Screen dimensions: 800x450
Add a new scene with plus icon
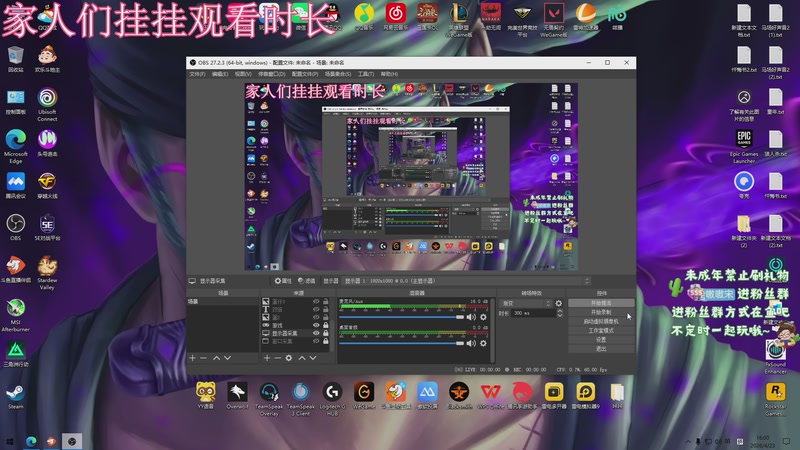tap(192, 358)
